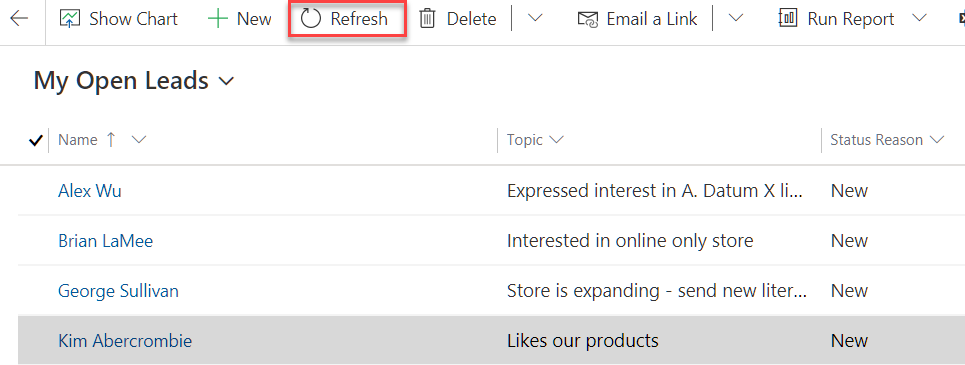Viewport: 965px width, 365px height.
Task: Click the Refresh circular arrow icon
Action: [x=311, y=19]
